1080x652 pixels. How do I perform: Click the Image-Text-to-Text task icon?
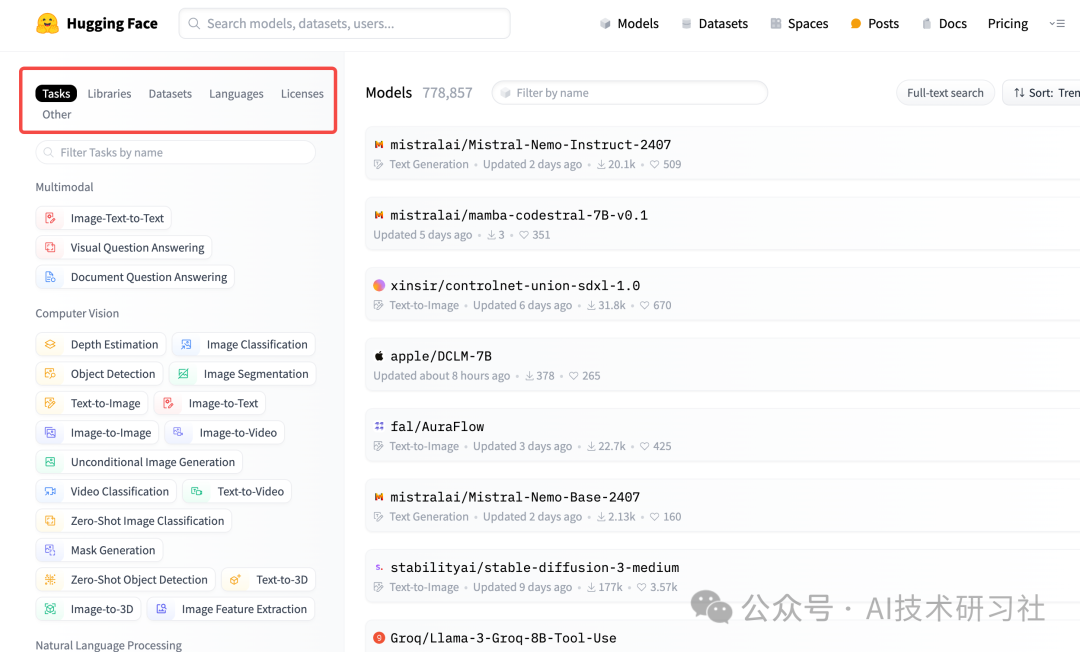coord(50,218)
